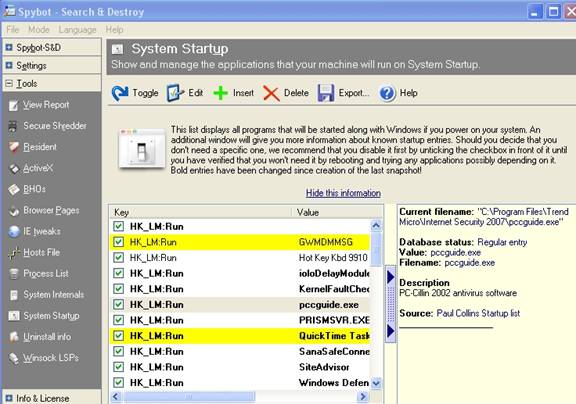The height and width of the screenshot is (404, 576).
Task: Open the Language menu
Action: tap(78, 30)
